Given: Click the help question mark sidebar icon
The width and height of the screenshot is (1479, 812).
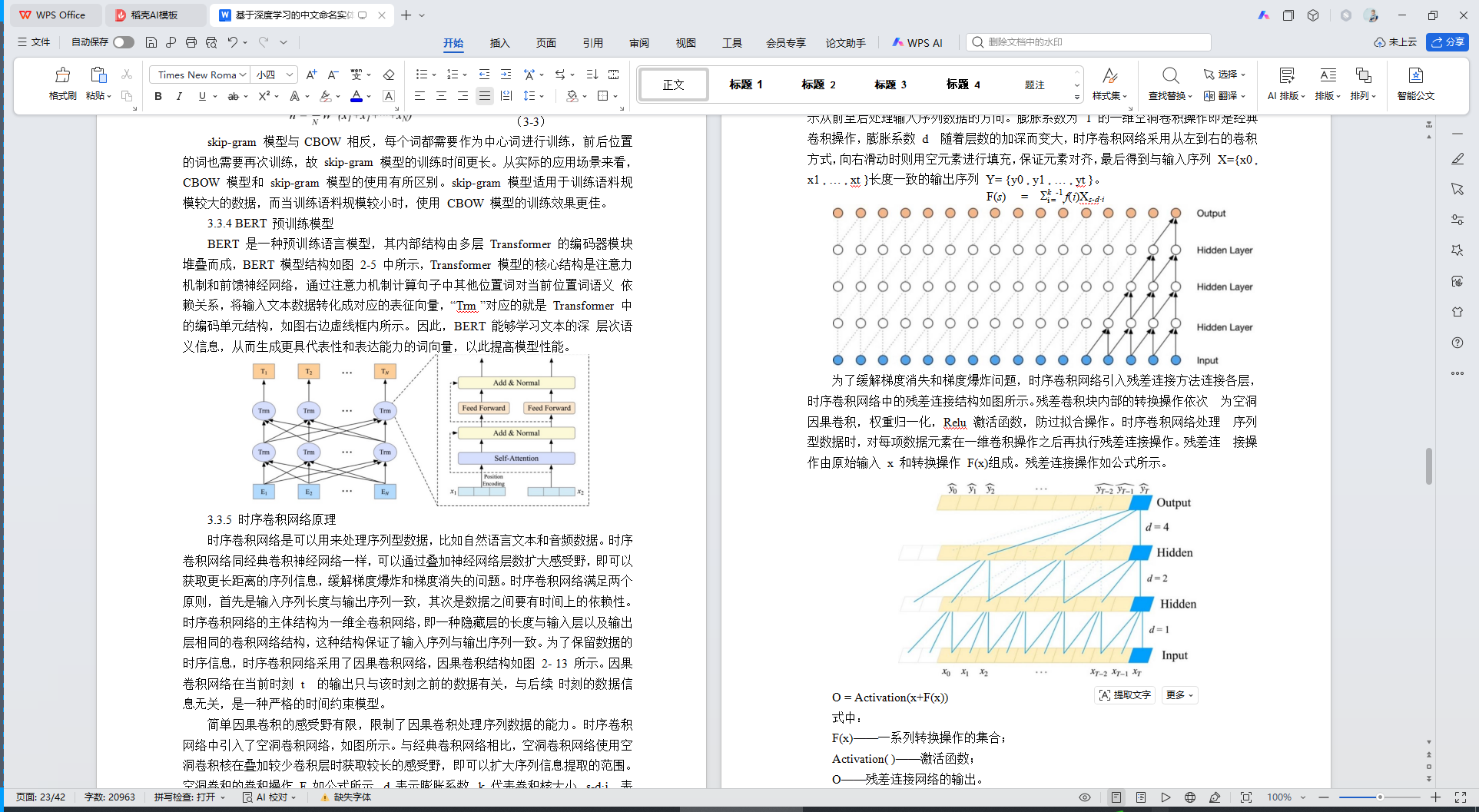Looking at the screenshot, I should (1457, 343).
